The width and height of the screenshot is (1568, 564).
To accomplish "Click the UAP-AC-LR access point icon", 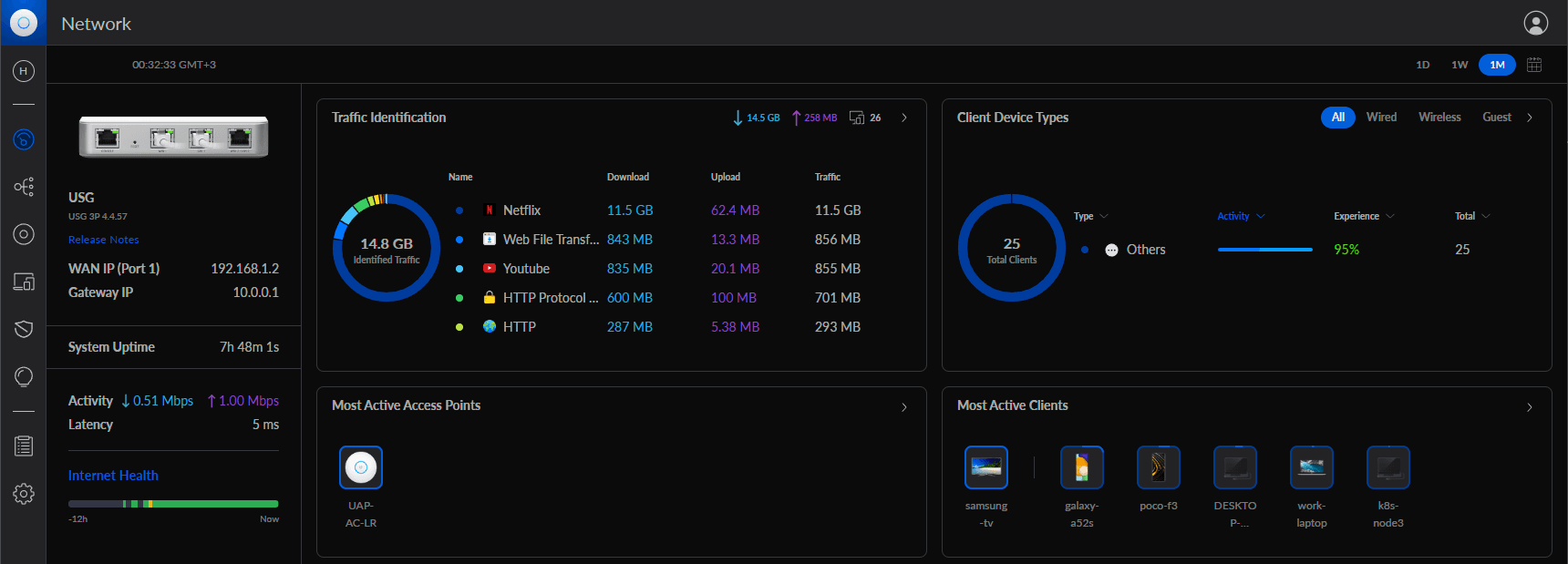I will point(361,467).
